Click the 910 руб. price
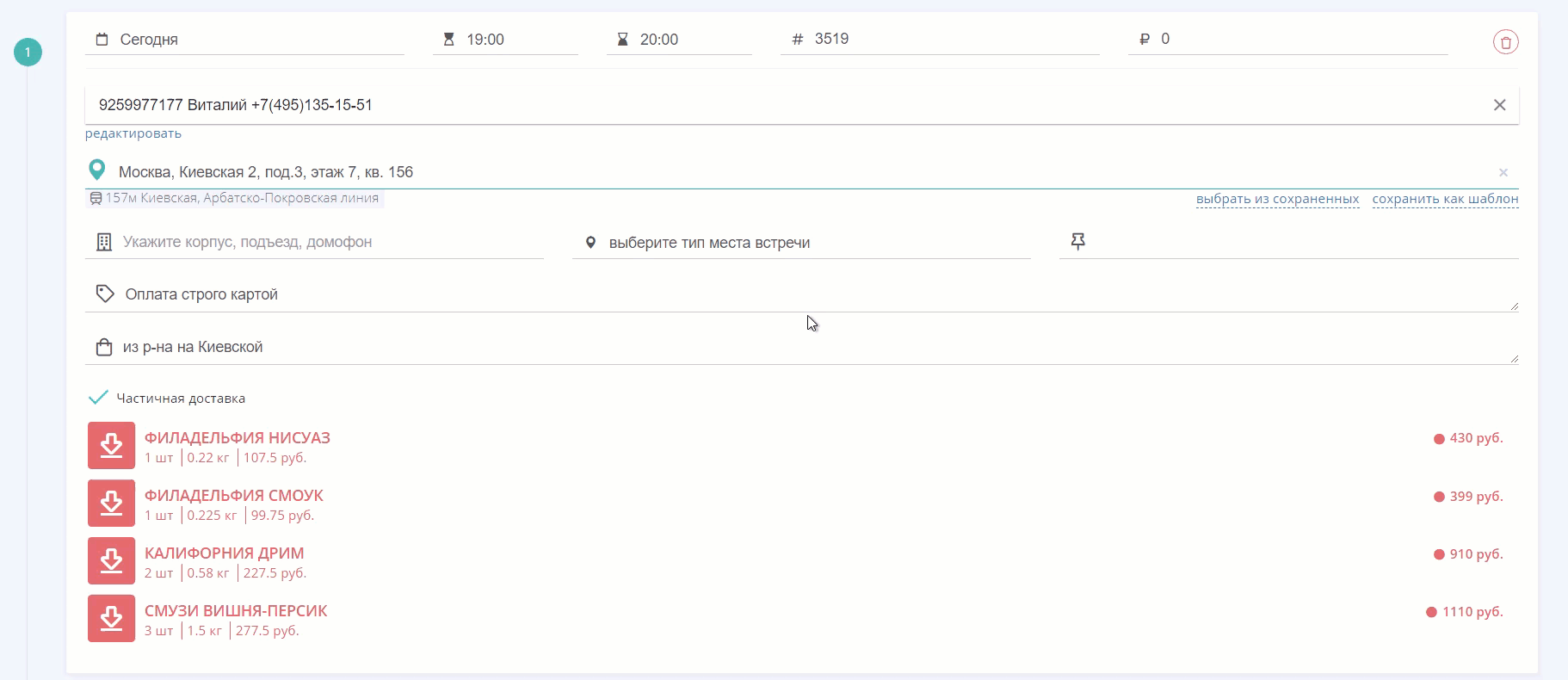Screen dimensions: 1568x680 click(x=1476, y=553)
